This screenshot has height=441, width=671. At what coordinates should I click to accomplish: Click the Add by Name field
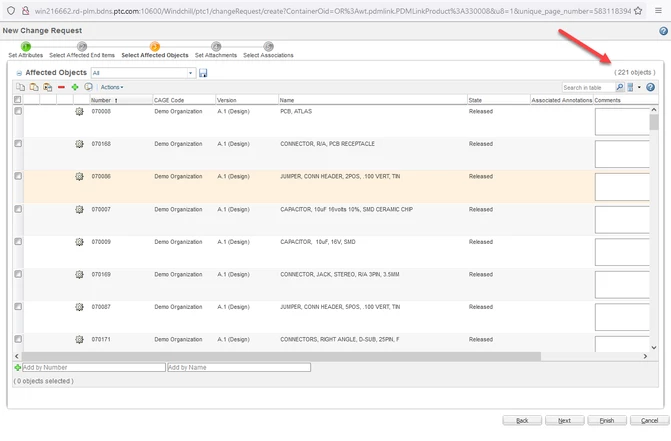click(x=239, y=367)
